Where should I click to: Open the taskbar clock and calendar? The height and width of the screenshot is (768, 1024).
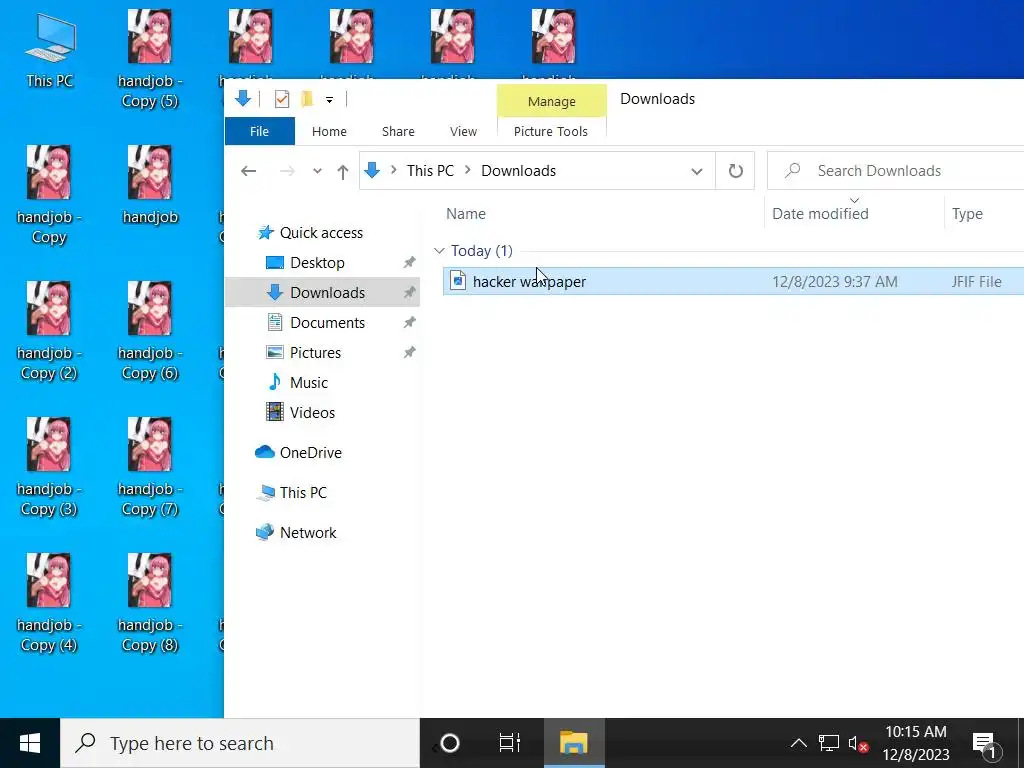[x=916, y=743]
